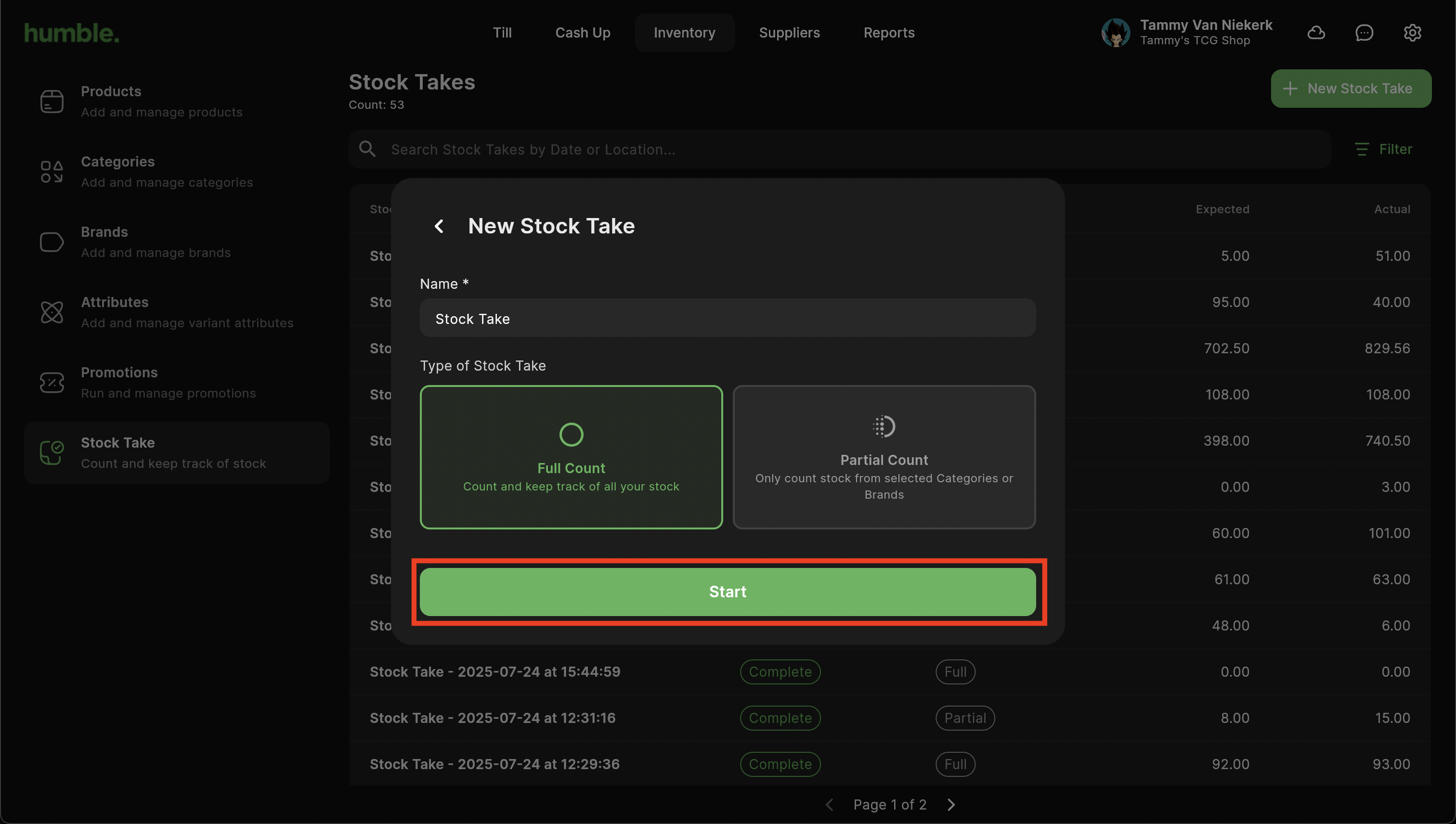1456x824 pixels.
Task: Click the Categories sidebar icon
Action: tap(52, 171)
